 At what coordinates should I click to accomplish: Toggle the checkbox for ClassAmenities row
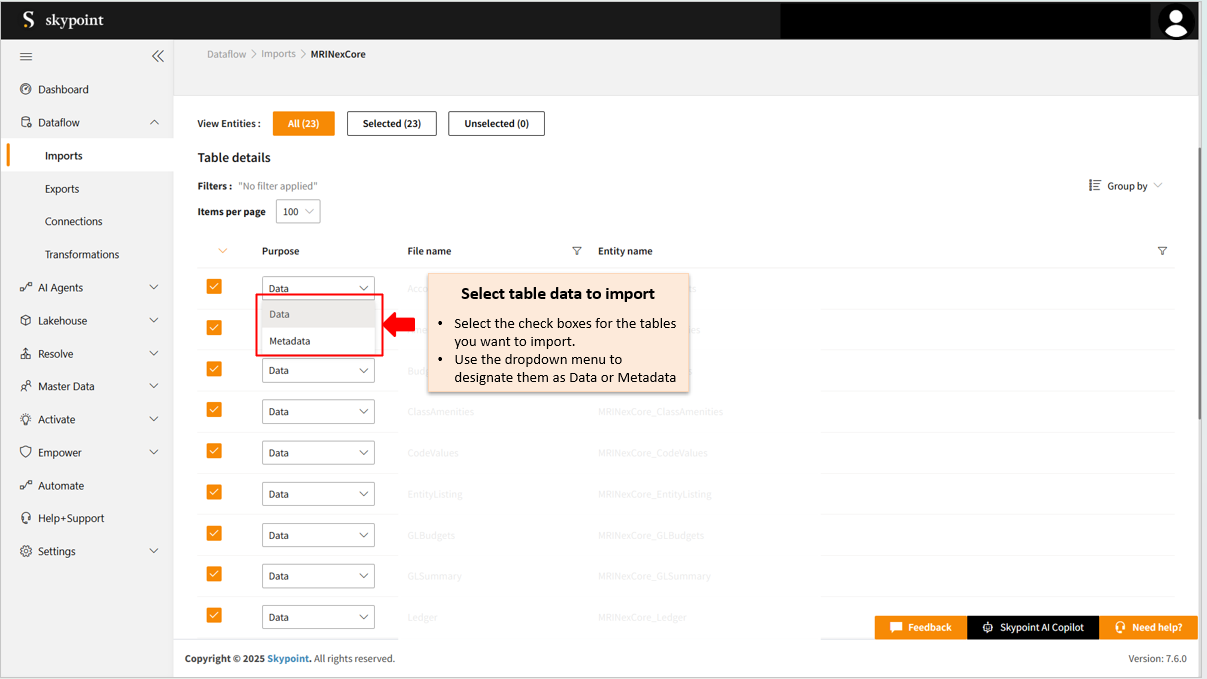point(214,410)
